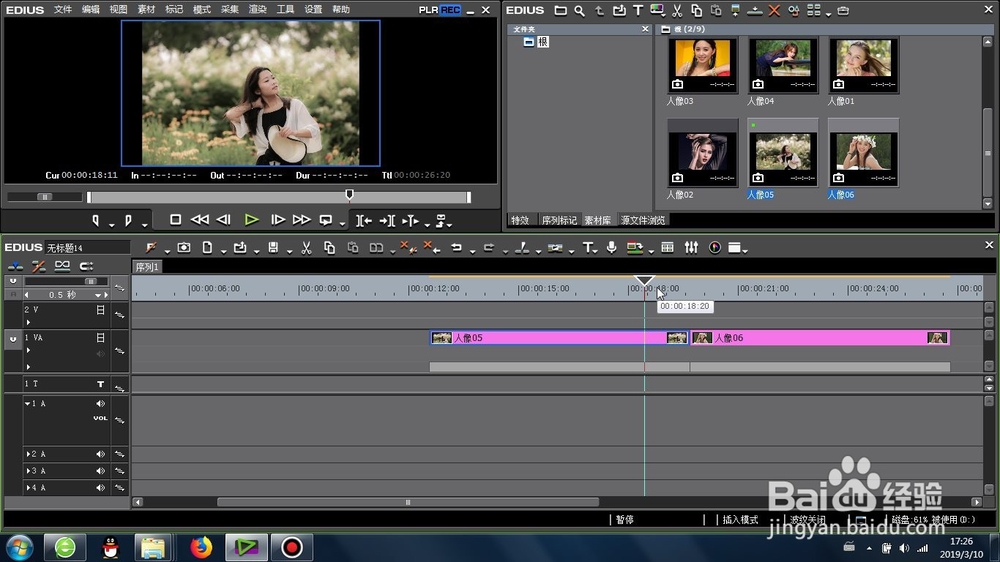Cut the selected clip using timeline scissors
This screenshot has width=1000, height=562.
pos(306,248)
